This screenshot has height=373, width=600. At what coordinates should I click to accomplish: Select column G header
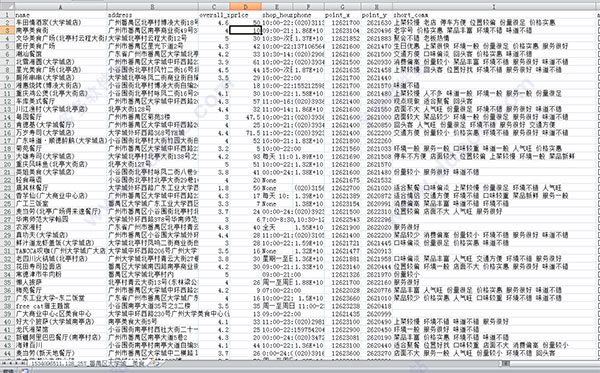(342, 7)
